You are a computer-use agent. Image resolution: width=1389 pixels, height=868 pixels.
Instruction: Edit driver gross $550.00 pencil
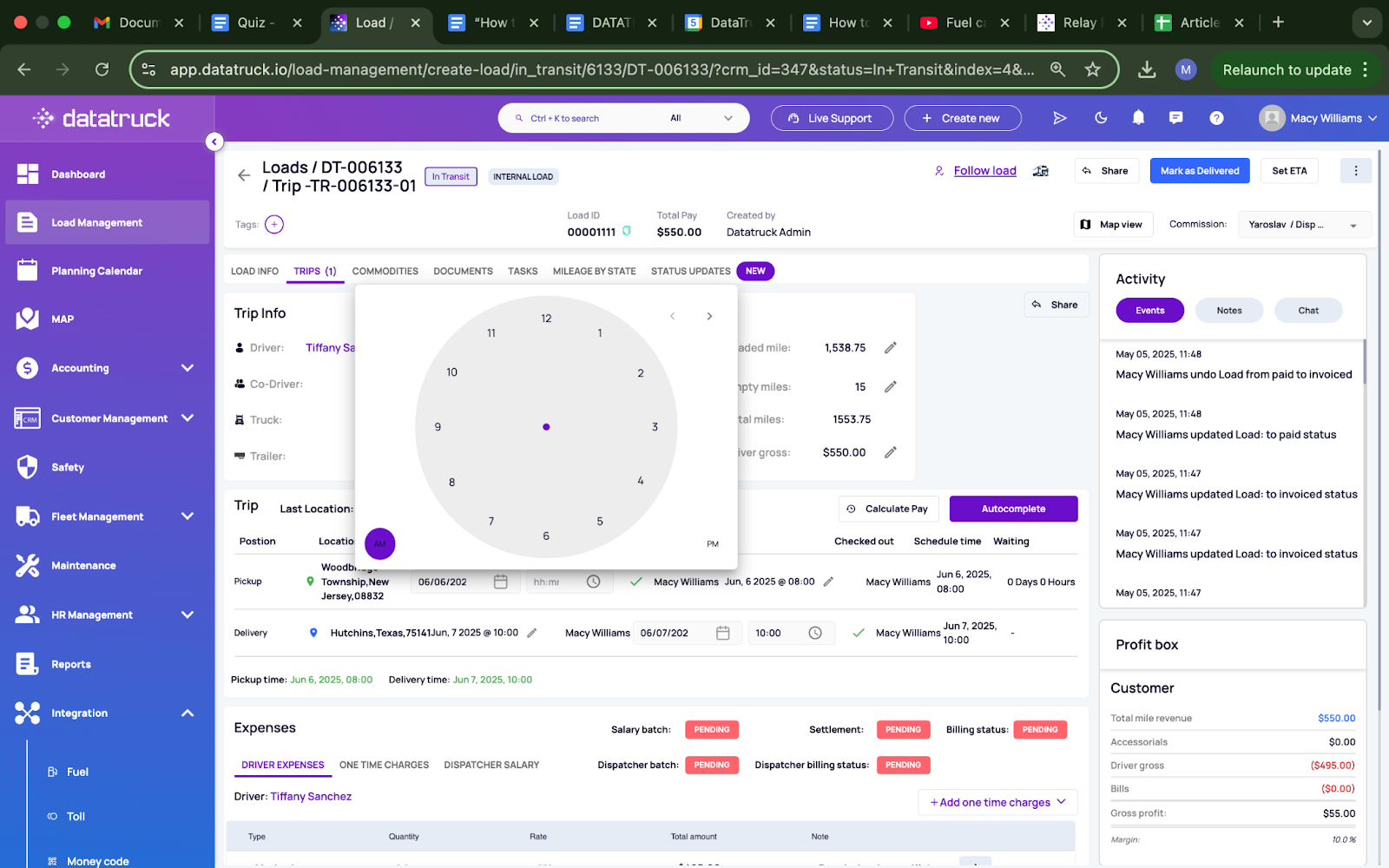point(891,452)
